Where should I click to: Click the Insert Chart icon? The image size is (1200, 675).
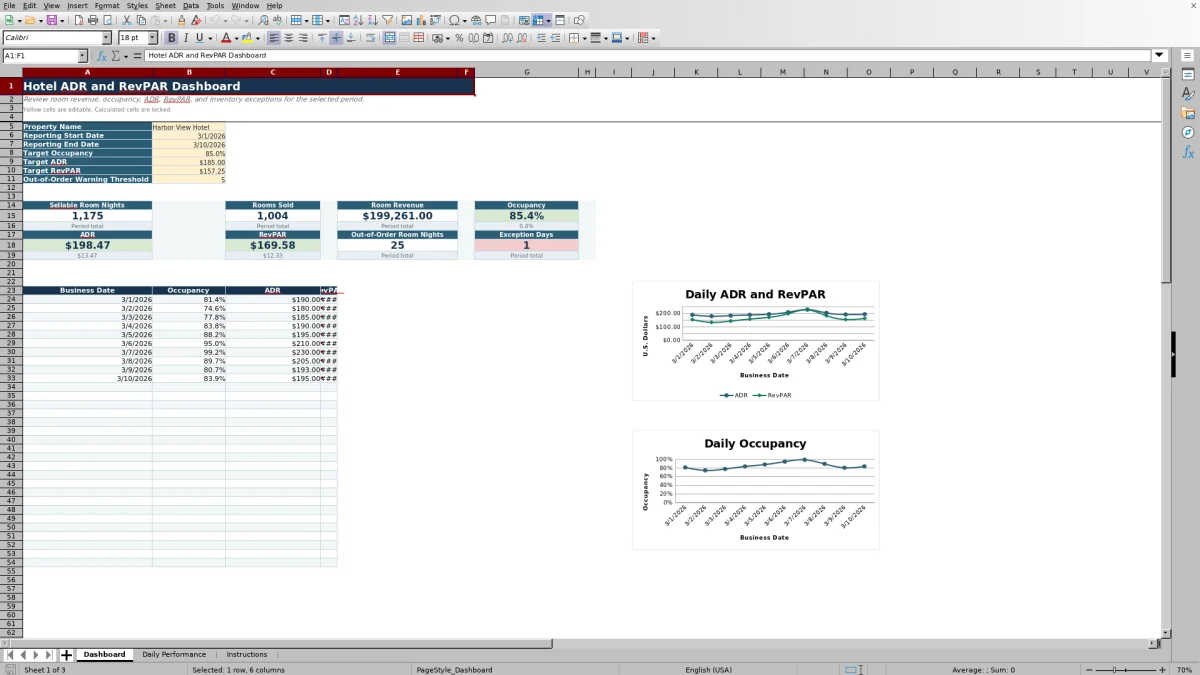click(x=420, y=20)
